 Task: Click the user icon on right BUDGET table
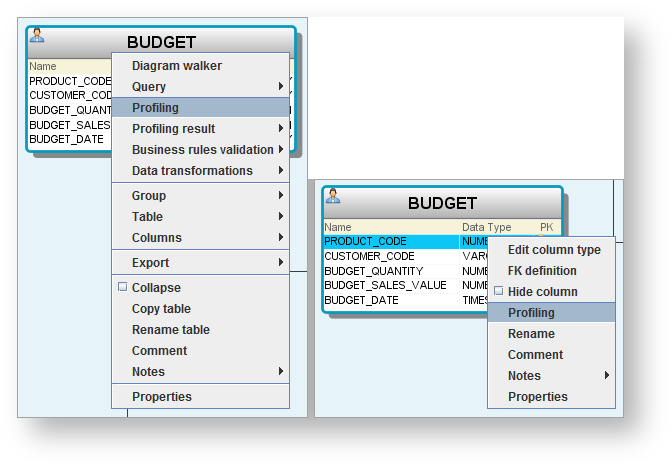pyautogui.click(x=333, y=196)
